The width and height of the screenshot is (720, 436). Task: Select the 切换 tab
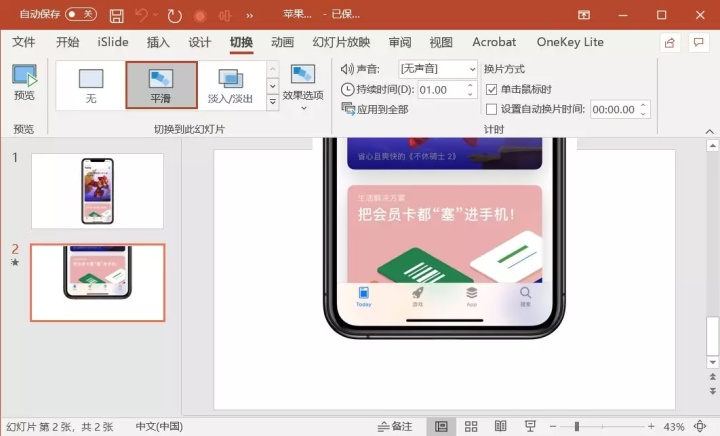tap(242, 42)
